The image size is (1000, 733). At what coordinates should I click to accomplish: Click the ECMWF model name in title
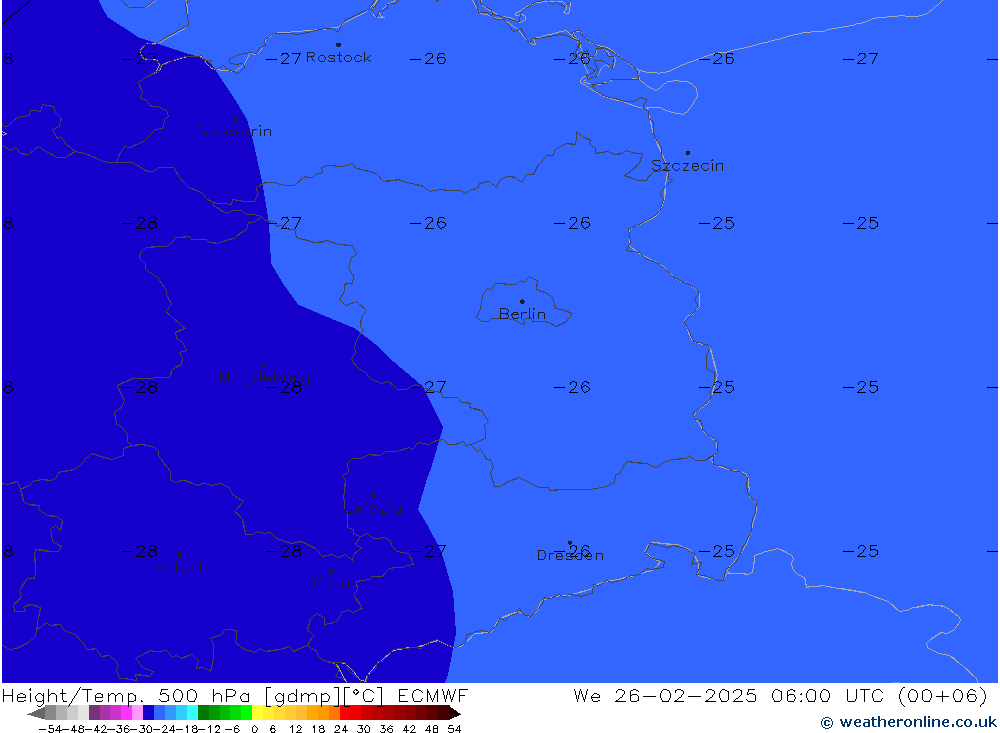click(x=432, y=695)
